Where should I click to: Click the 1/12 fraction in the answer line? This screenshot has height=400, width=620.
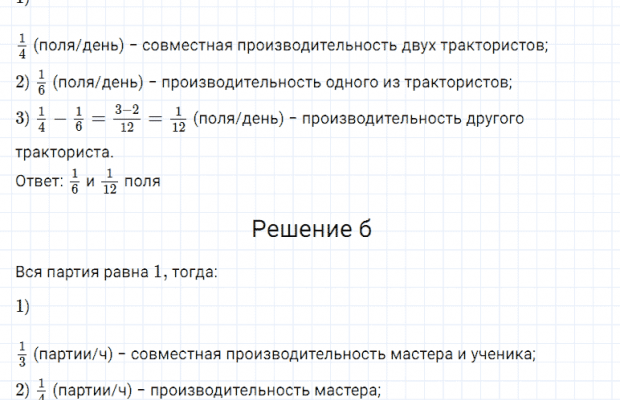(110, 182)
